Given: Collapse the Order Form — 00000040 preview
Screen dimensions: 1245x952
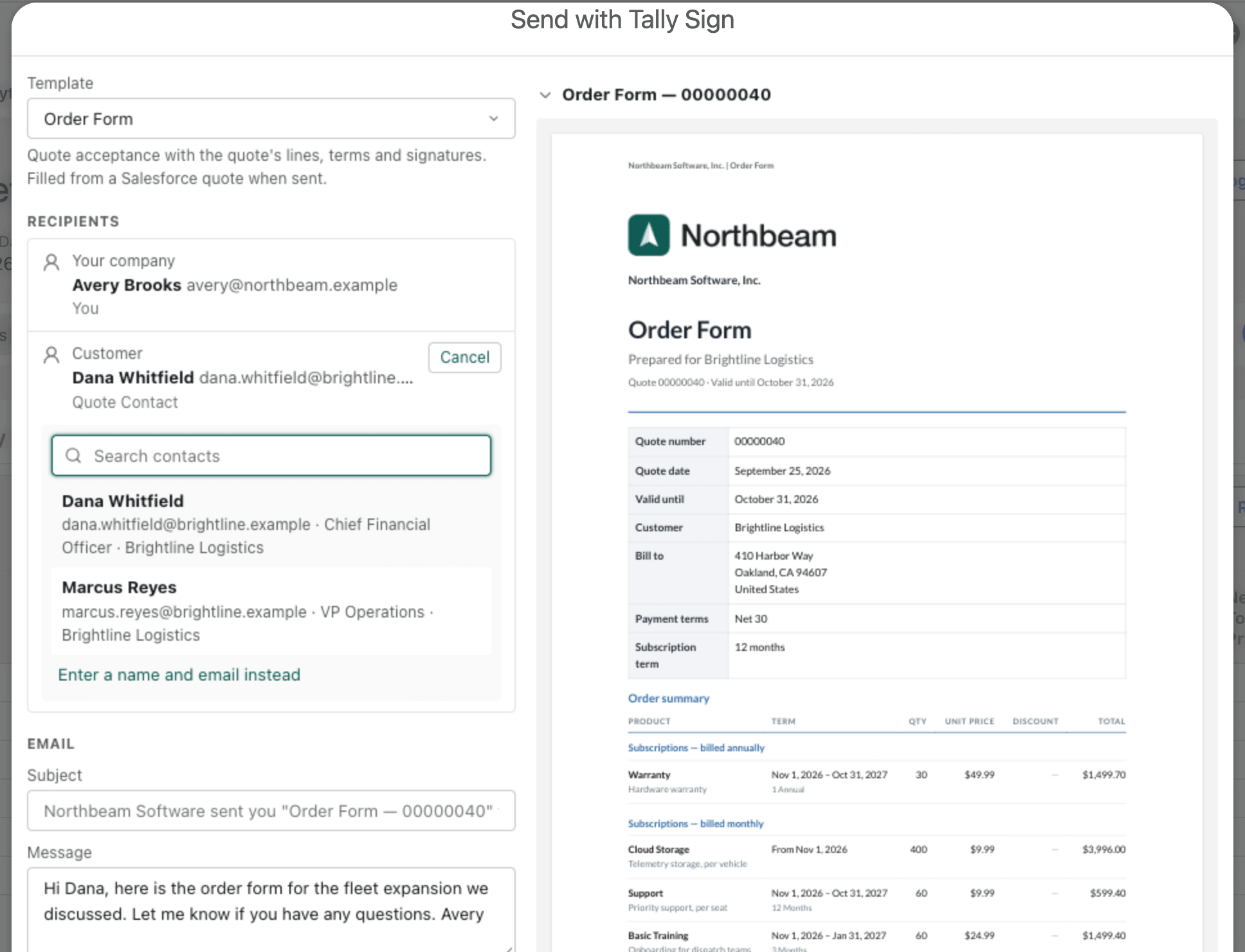Looking at the screenshot, I should click(x=545, y=95).
